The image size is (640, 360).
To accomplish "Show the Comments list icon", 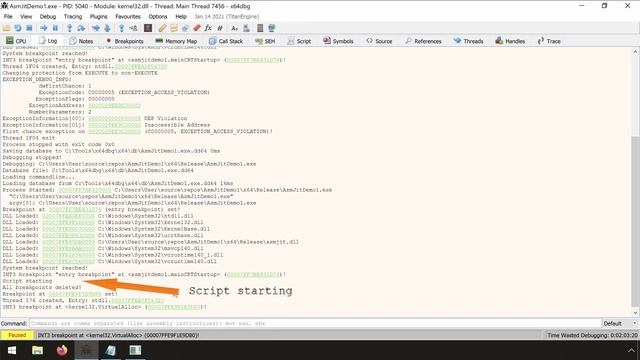I will 174,28.
